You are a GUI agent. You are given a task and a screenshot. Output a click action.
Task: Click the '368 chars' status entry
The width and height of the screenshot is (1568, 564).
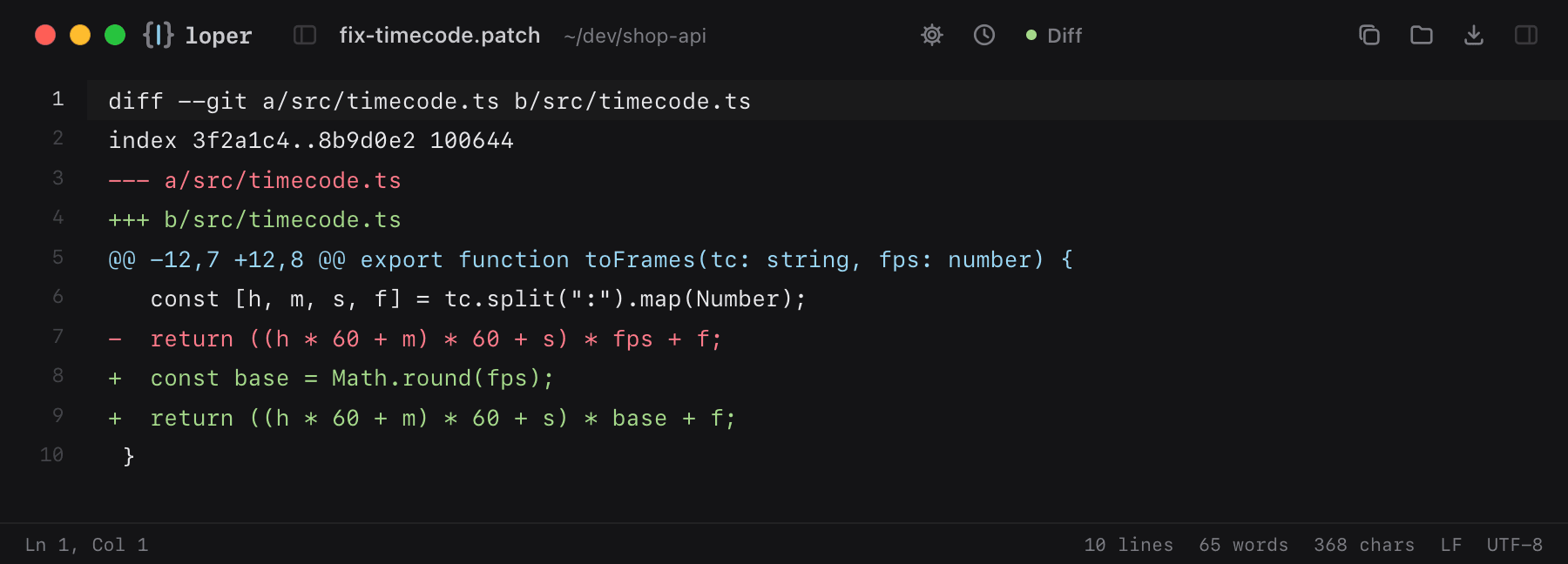(x=1364, y=545)
